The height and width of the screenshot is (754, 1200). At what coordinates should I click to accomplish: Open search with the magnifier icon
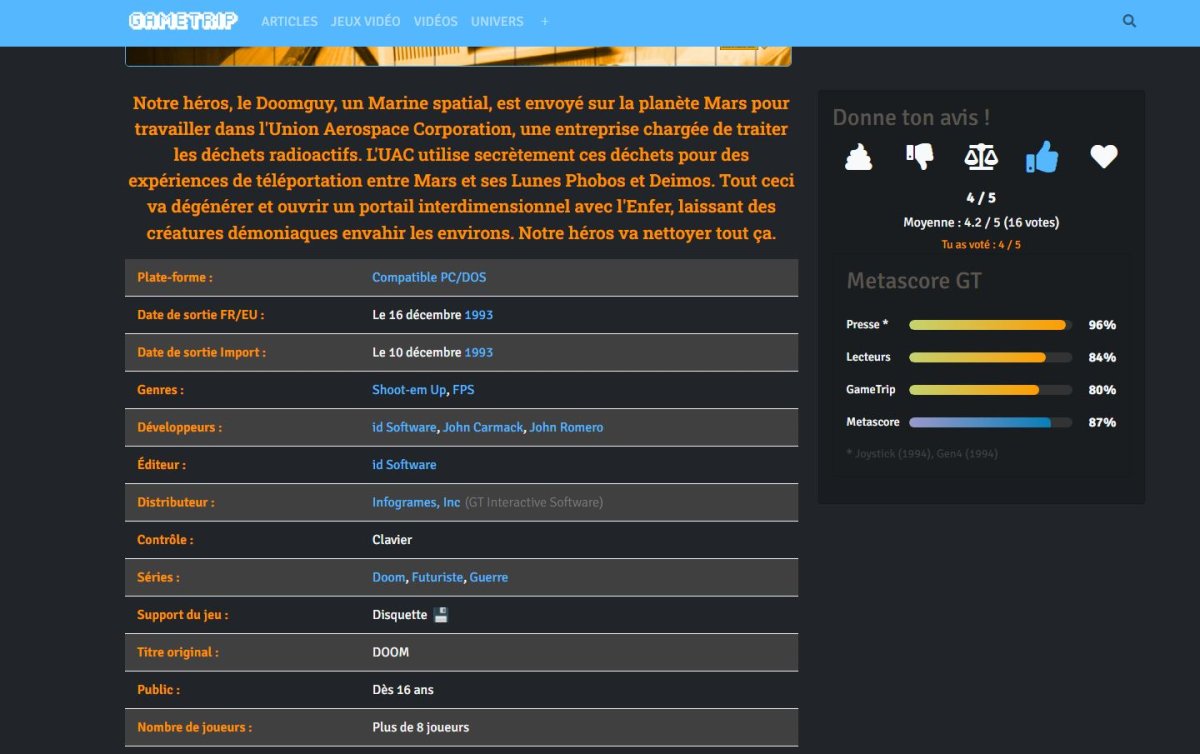(x=1129, y=21)
